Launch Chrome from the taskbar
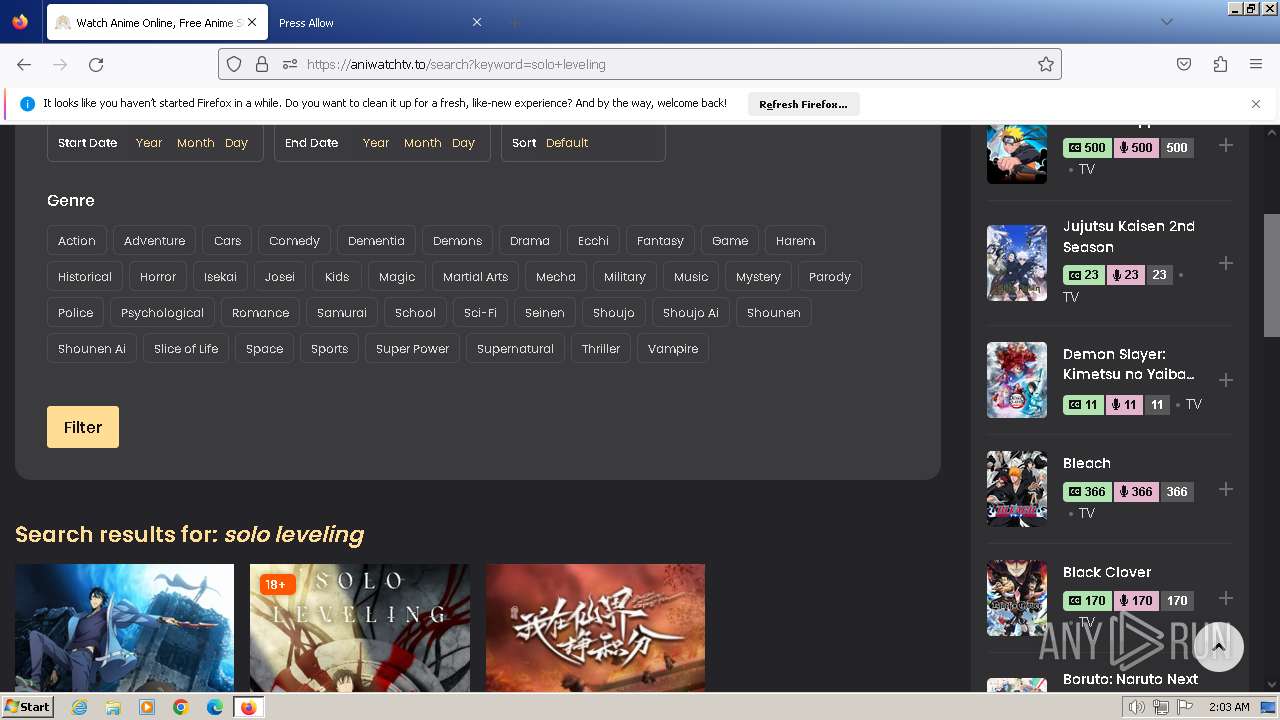1280x720 pixels. tap(181, 707)
